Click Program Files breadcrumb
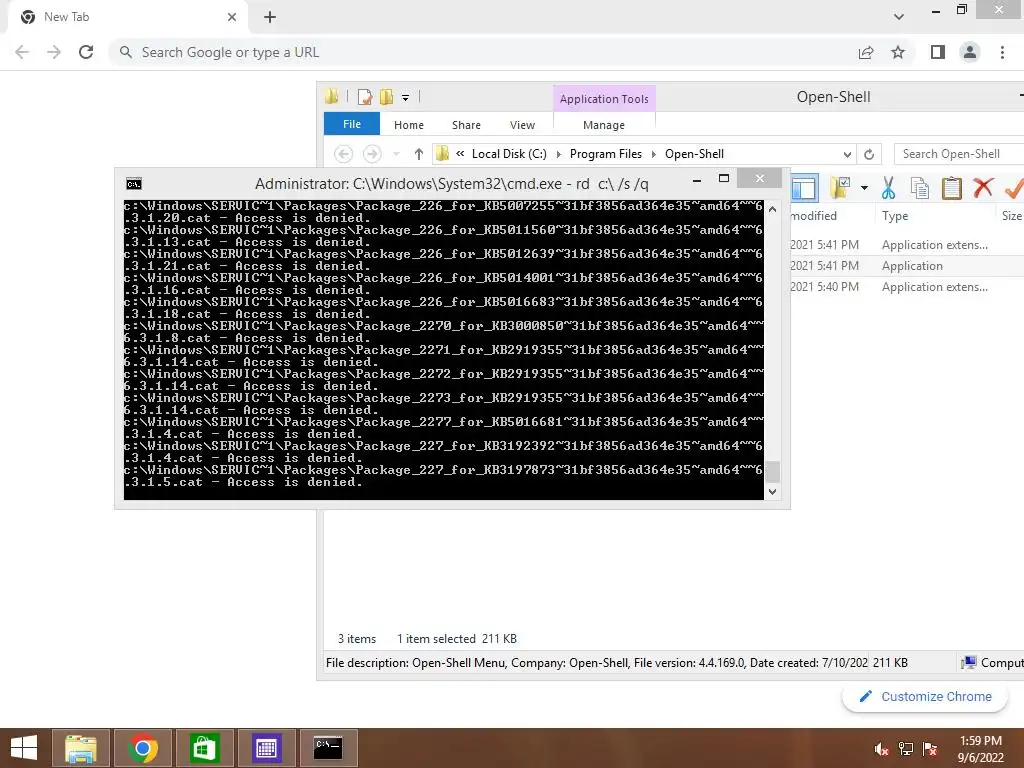This screenshot has height=768, width=1024. (606, 154)
